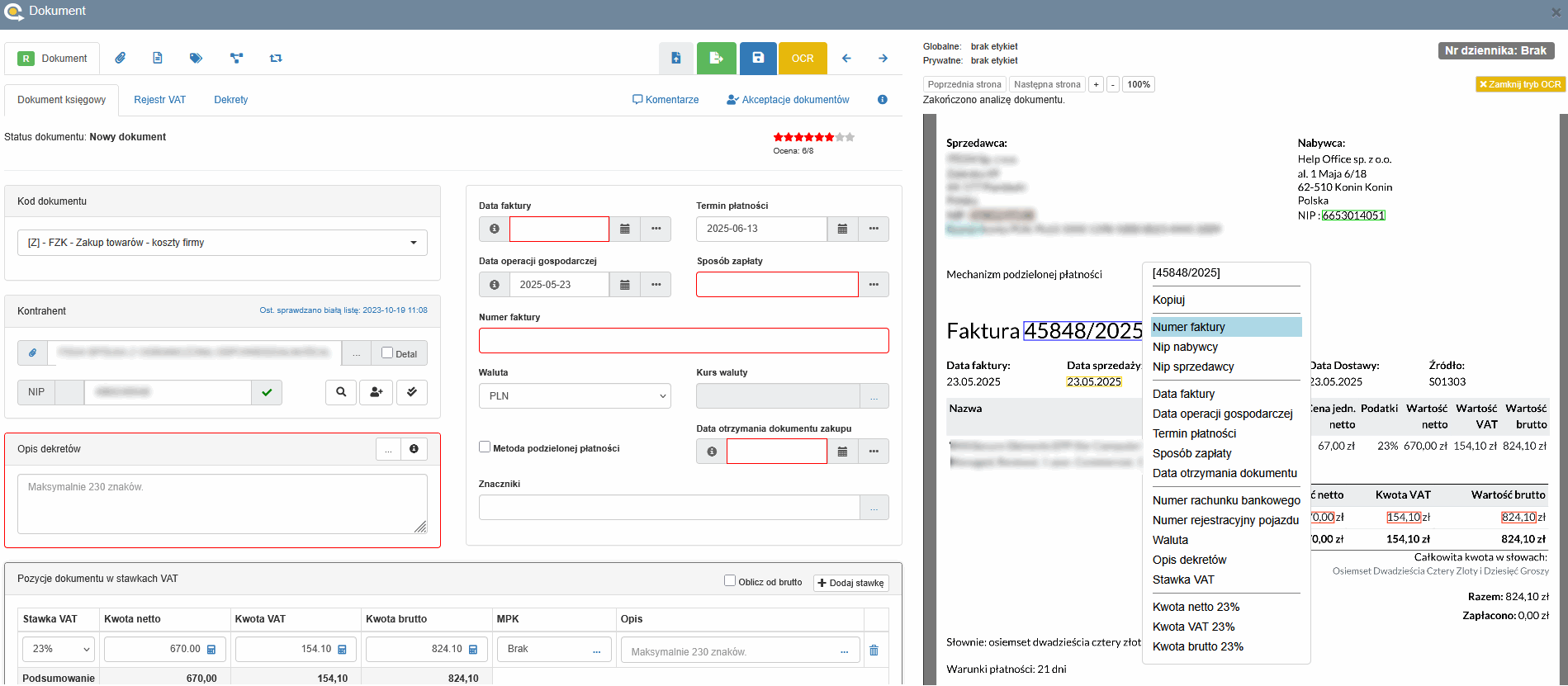Screen dimensions: 1568x686
Task: Check Metoda podzielonej płatności checkbox
Action: [485, 447]
